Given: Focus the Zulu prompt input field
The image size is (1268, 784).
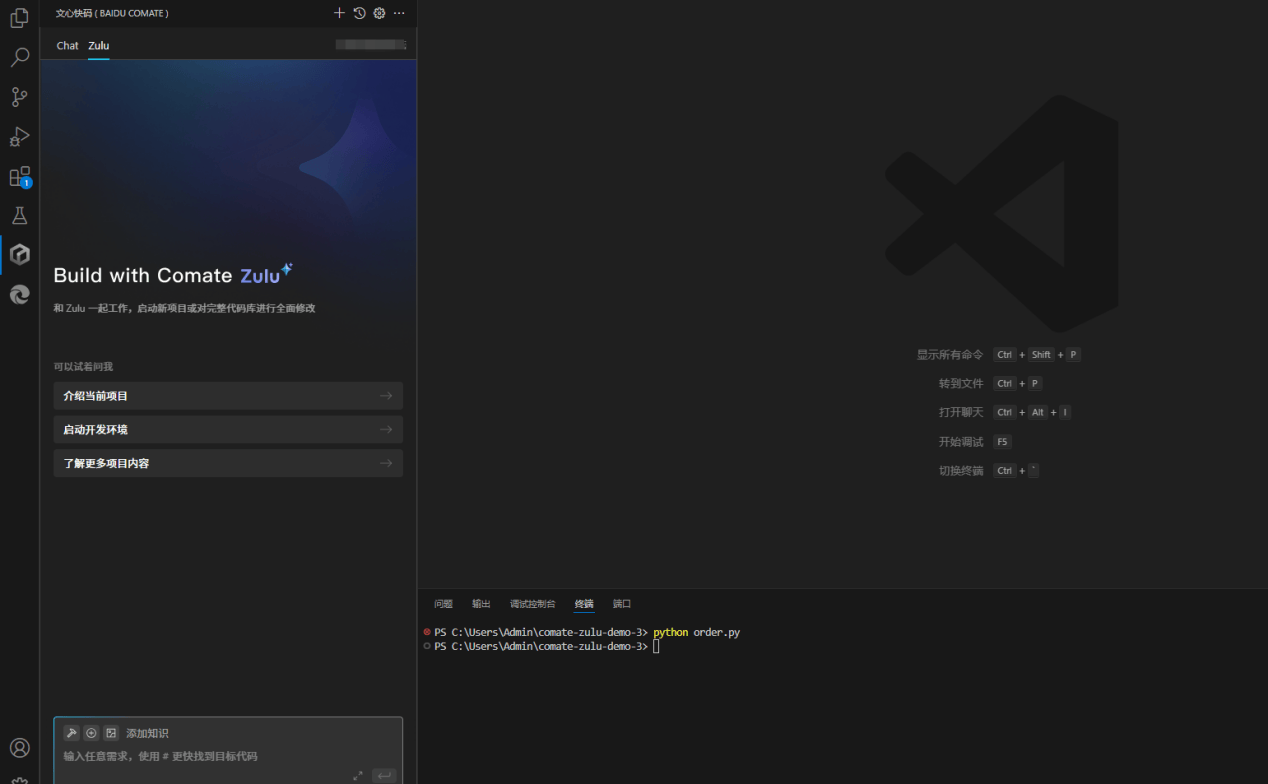Looking at the screenshot, I should (x=228, y=757).
